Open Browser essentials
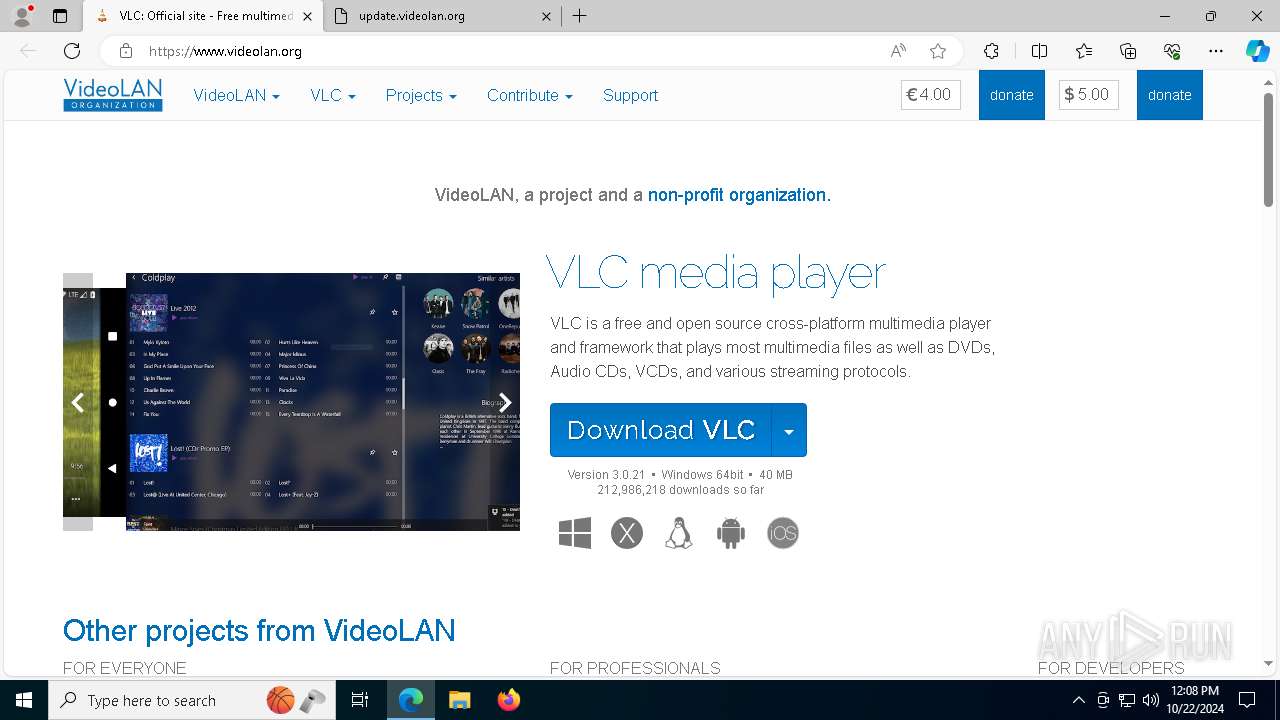1280x720 pixels. 1172,51
